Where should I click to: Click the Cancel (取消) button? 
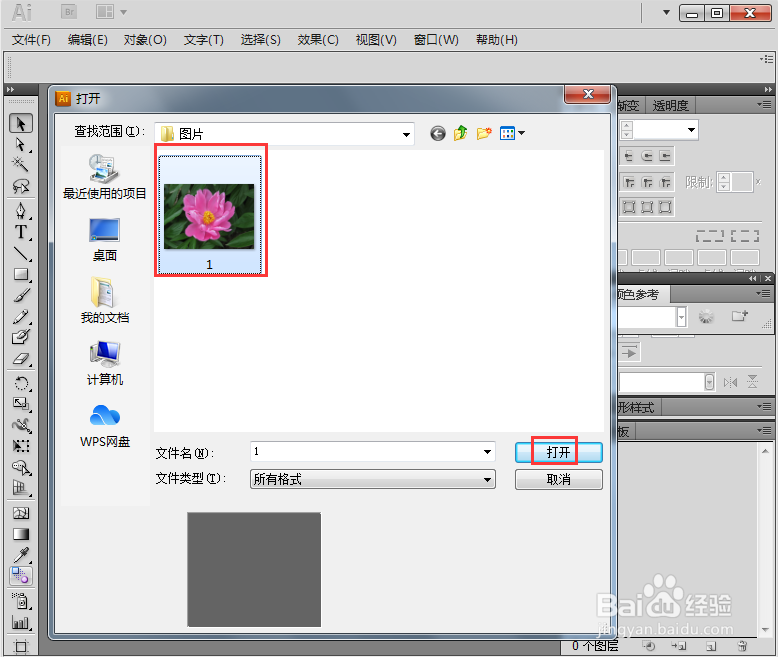click(x=559, y=479)
